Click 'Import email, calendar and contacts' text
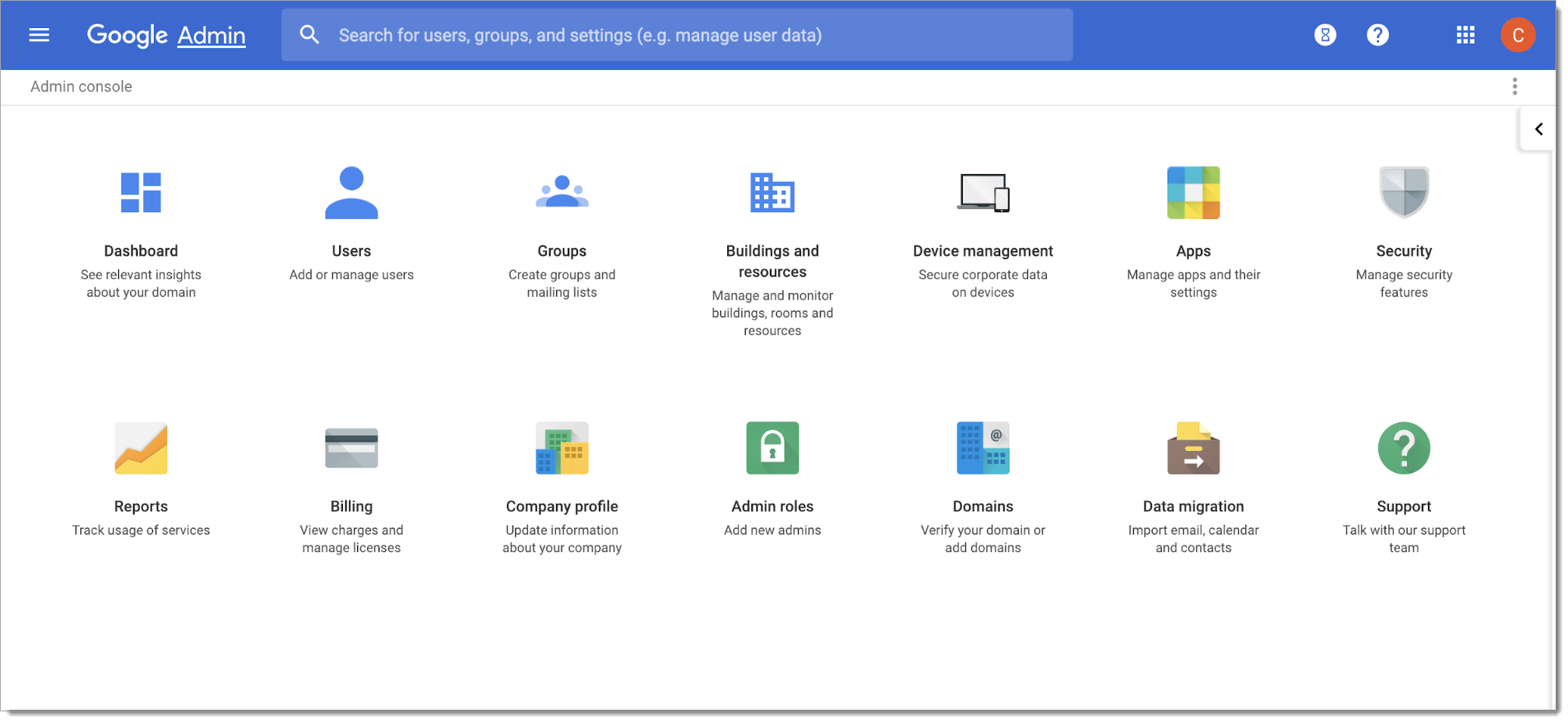Image resolution: width=1568 pixels, height=723 pixels. tap(1193, 539)
